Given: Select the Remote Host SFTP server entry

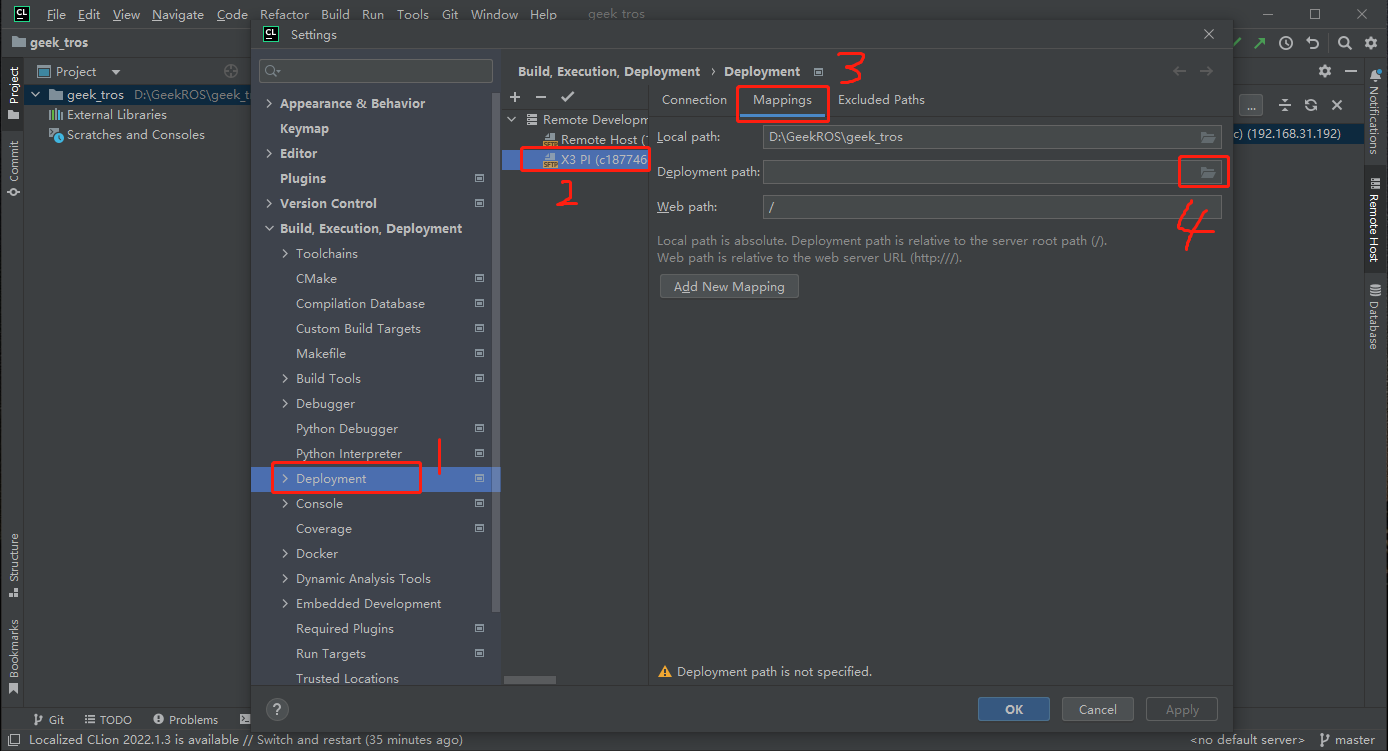Looking at the screenshot, I should tap(595, 139).
